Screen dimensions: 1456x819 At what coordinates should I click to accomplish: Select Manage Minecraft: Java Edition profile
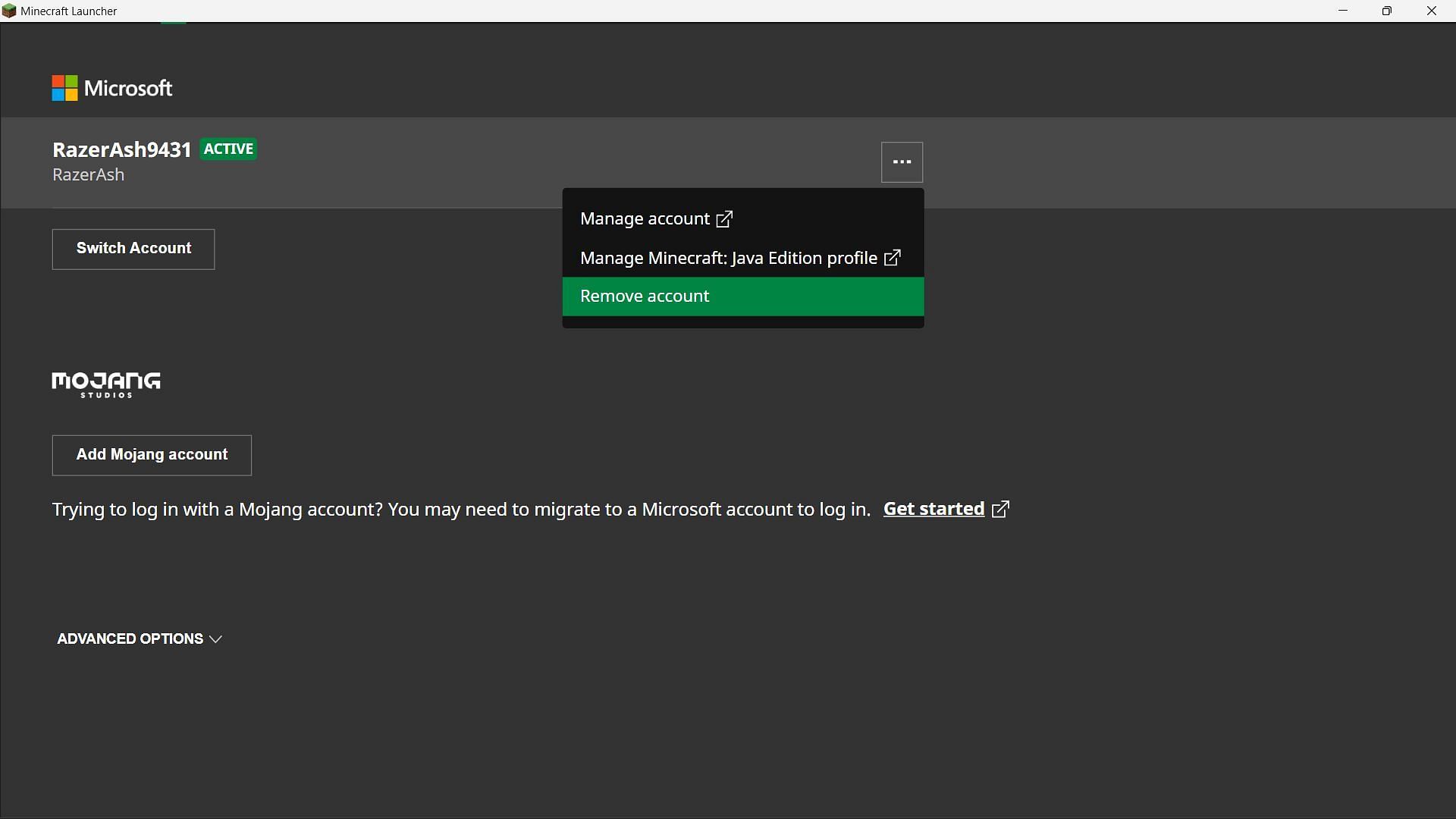737,258
